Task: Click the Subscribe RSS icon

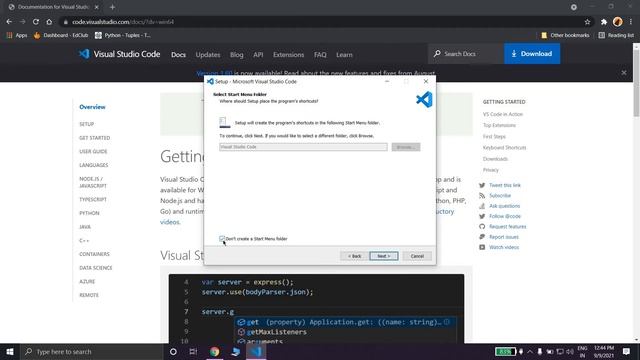Action: [482, 196]
